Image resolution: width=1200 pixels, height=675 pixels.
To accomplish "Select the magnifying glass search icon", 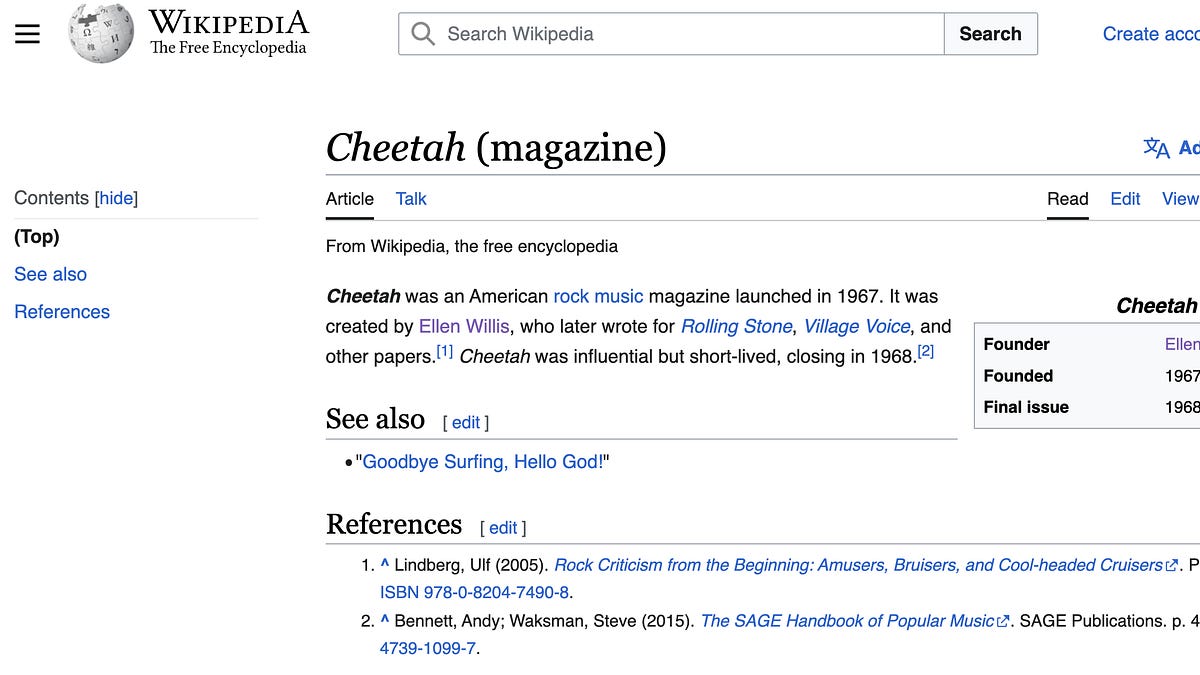I will (422, 33).
